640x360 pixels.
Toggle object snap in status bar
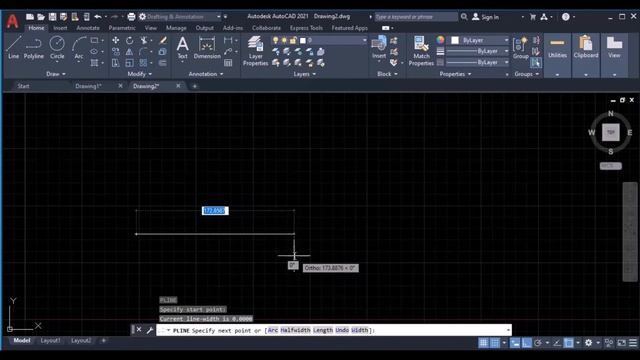pos(569,343)
